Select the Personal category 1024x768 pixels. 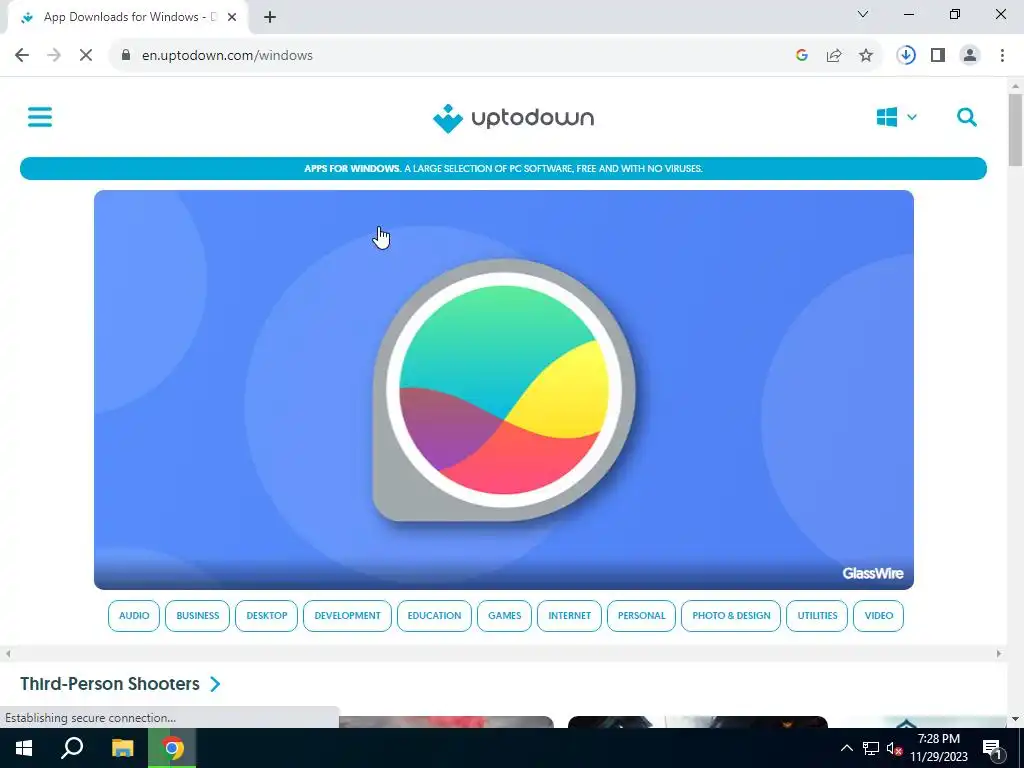click(x=641, y=616)
